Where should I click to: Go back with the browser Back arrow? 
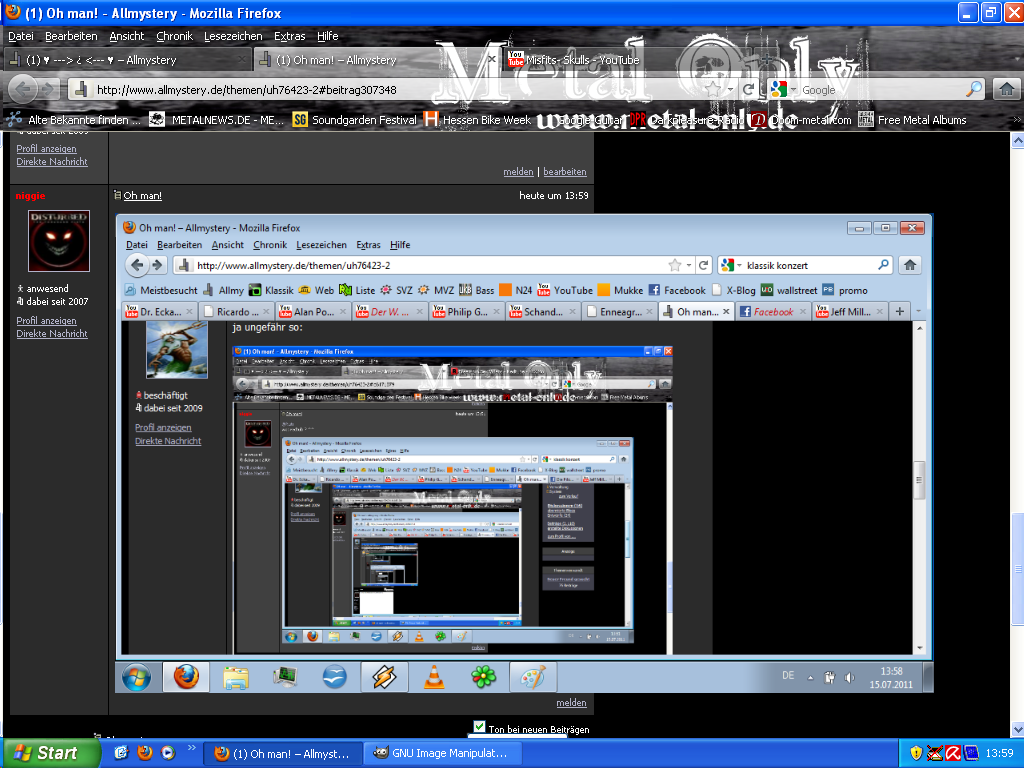pos(24,89)
